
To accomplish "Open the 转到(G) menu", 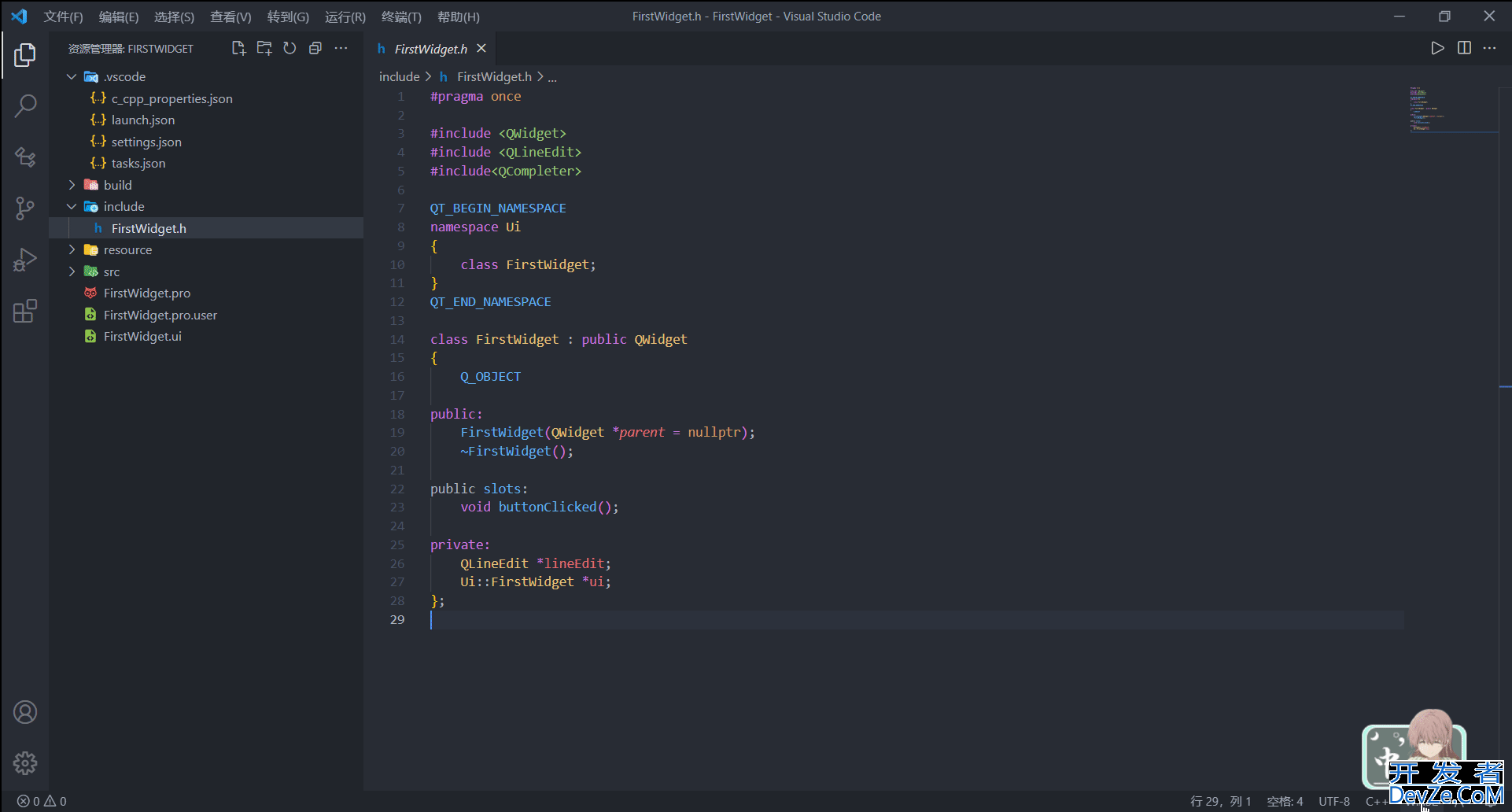I will point(288,17).
